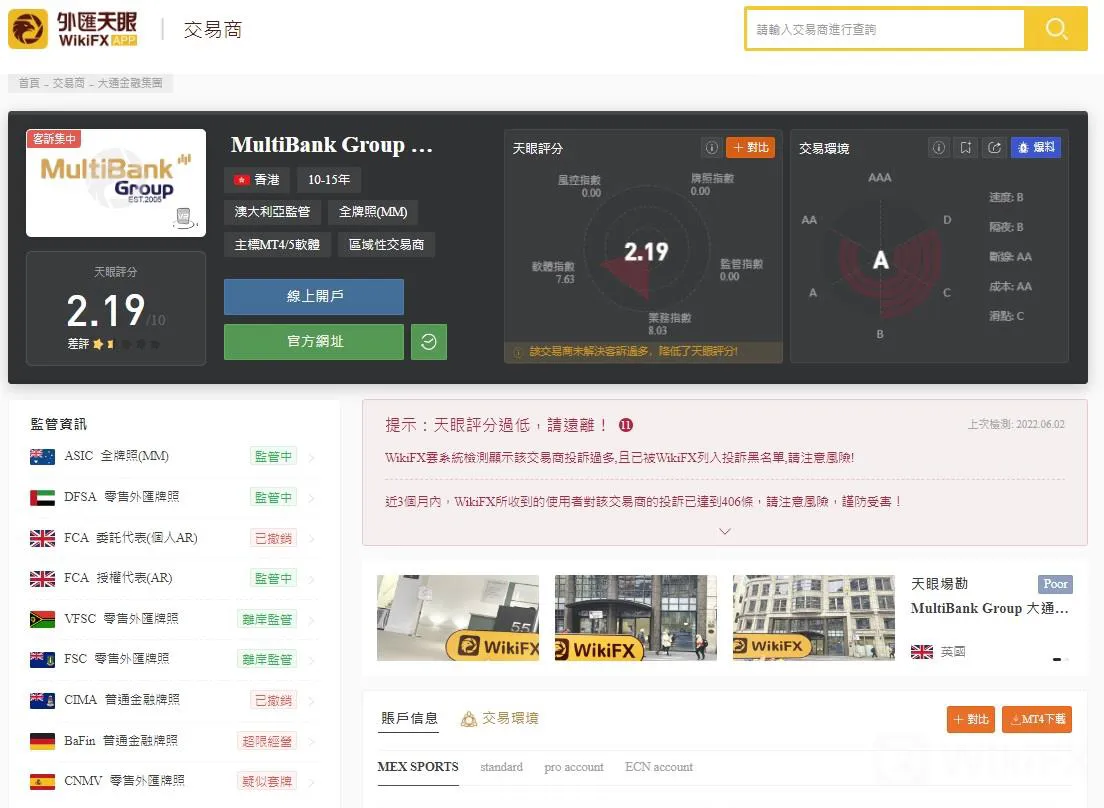
Task: Select the 澳大利亞監管 tag
Action: pos(272,212)
